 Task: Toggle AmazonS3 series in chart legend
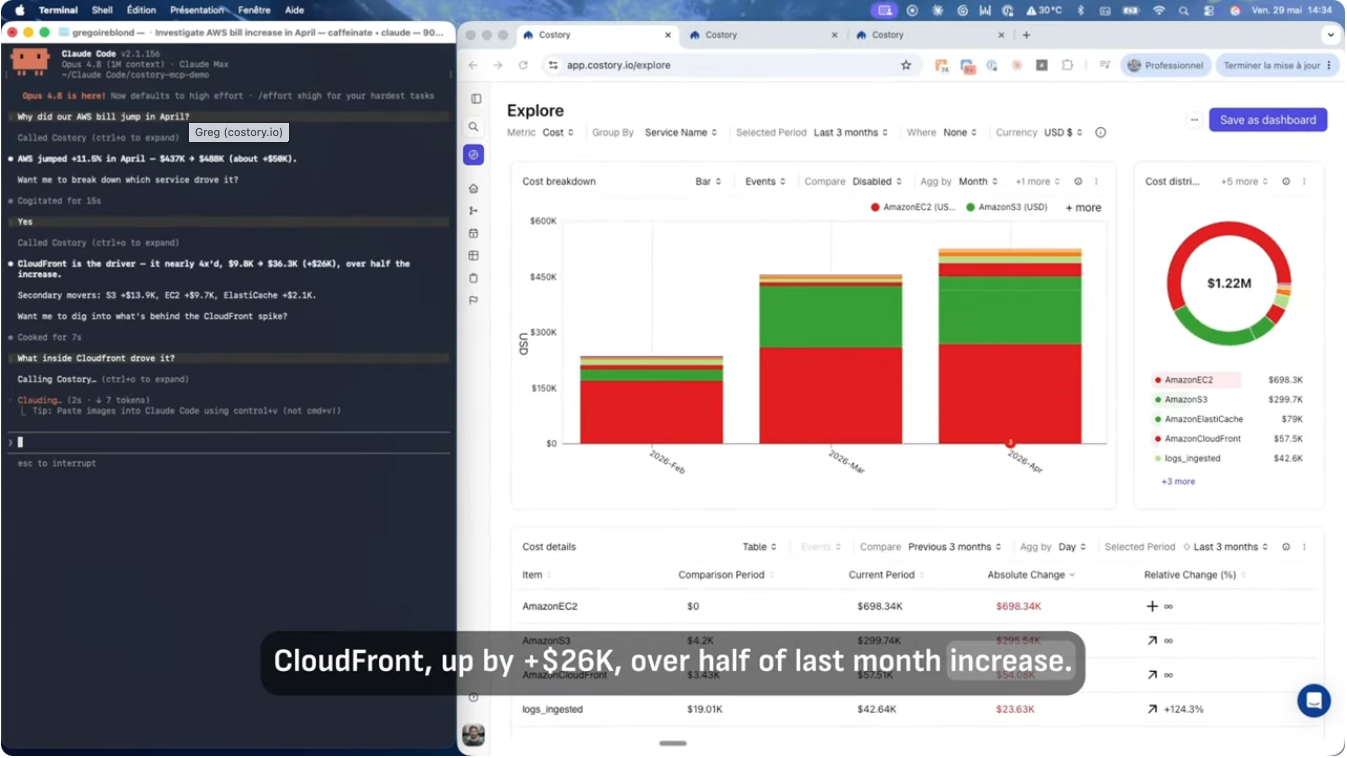(1006, 207)
